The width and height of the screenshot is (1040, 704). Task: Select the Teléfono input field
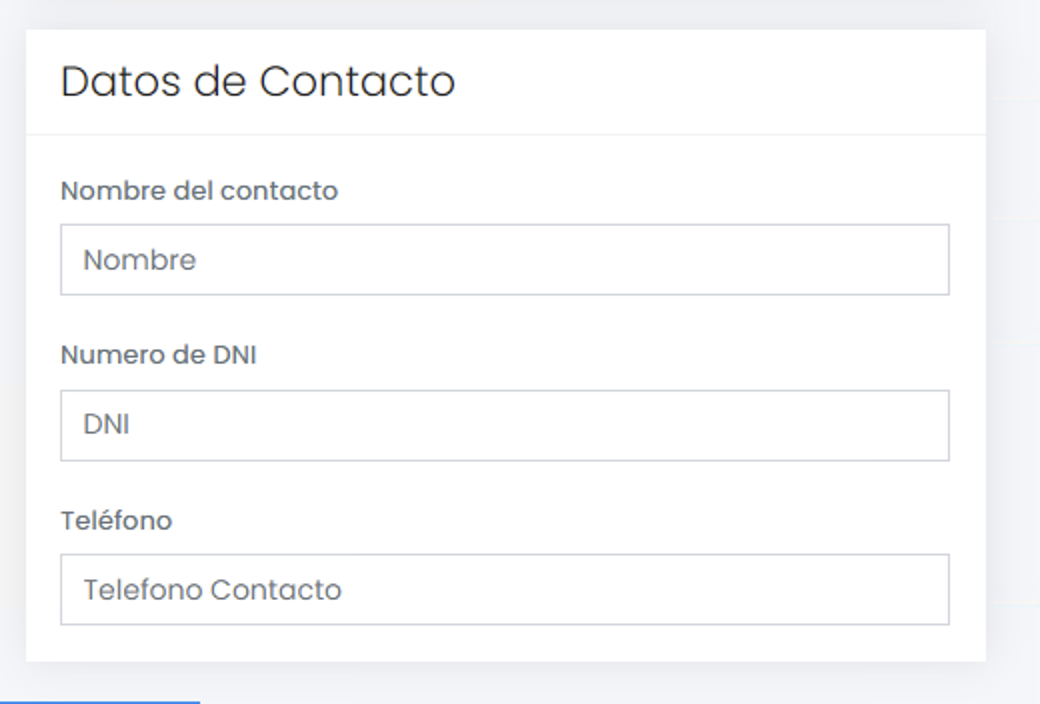pos(504,590)
